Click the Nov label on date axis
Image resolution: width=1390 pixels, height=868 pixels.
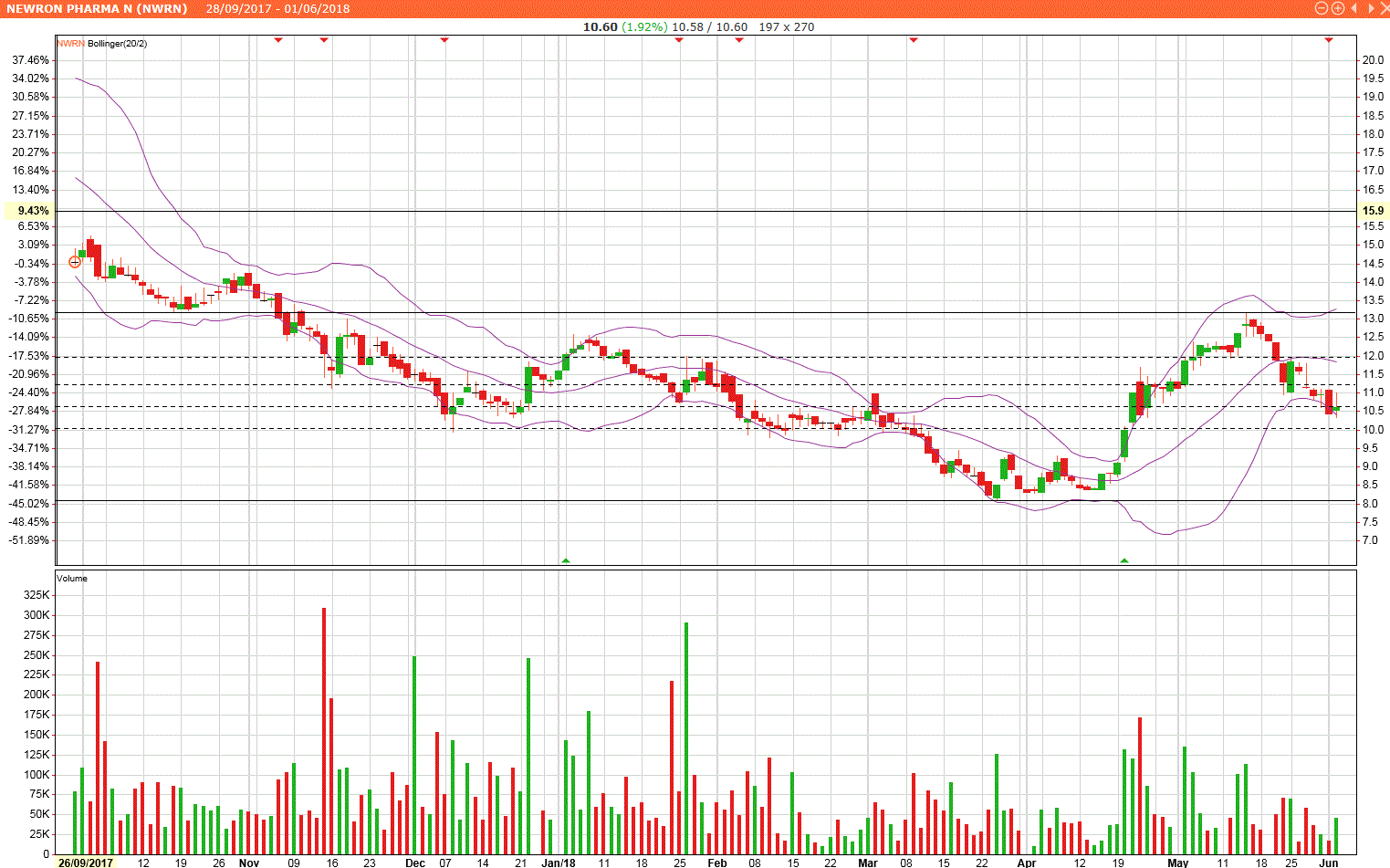click(x=249, y=862)
